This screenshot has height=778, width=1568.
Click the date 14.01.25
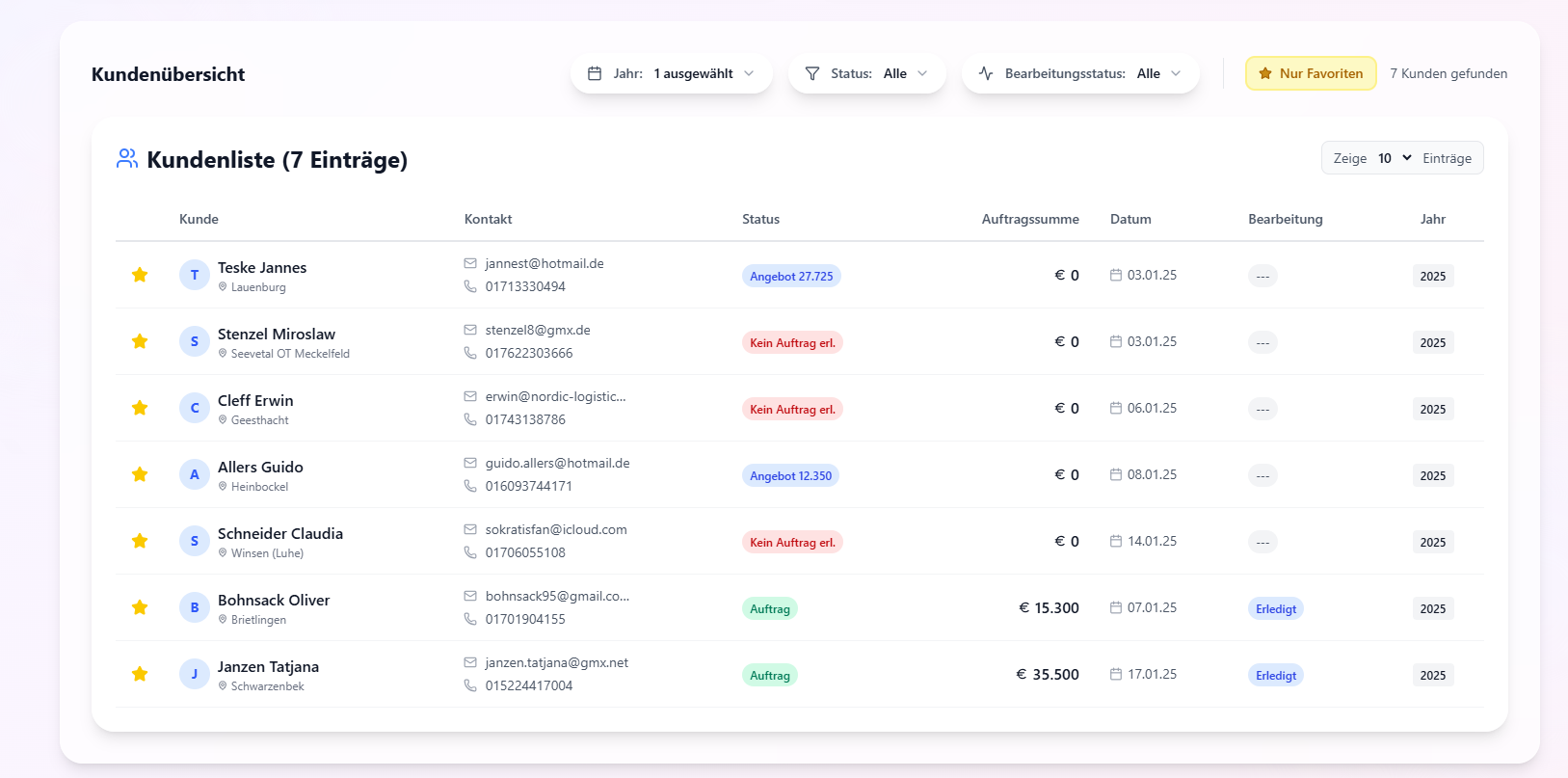1152,541
